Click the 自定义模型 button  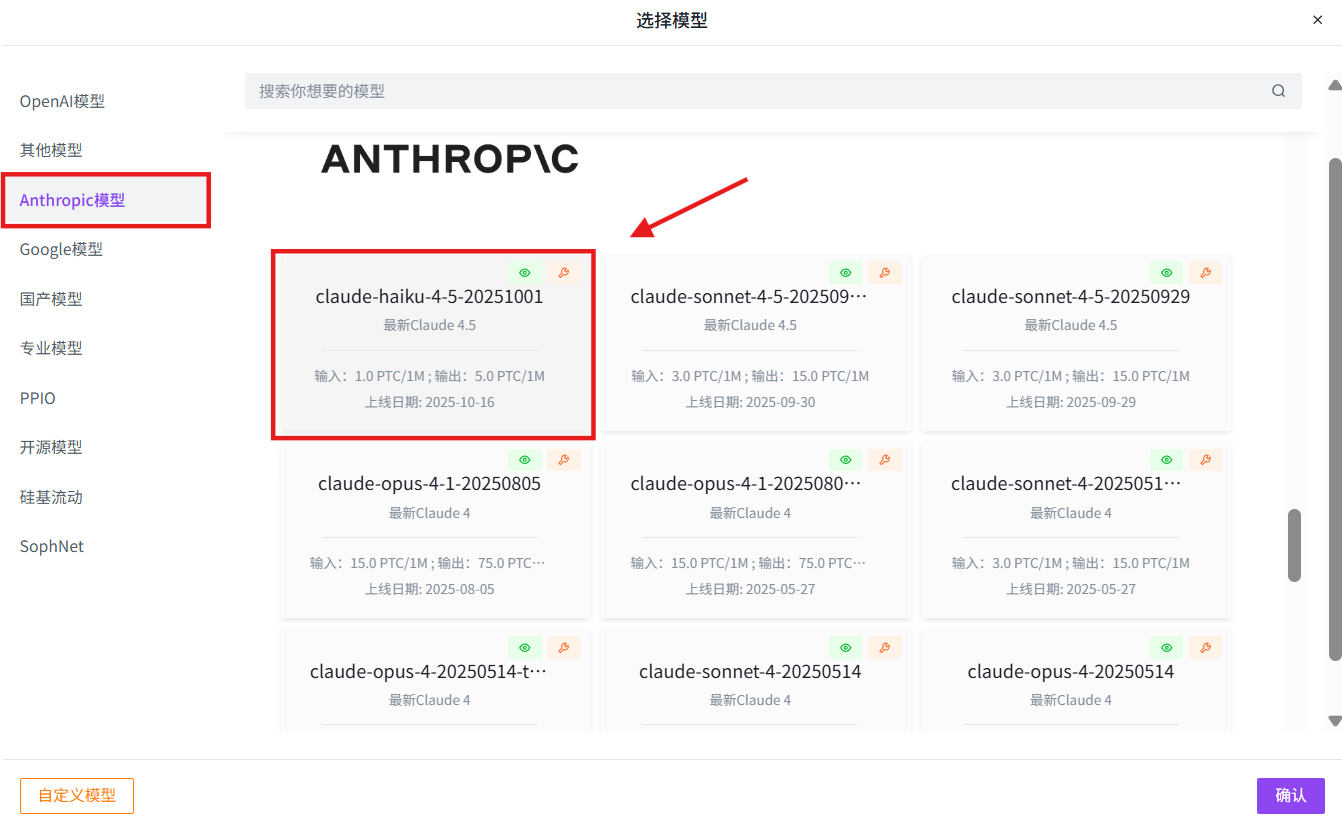(77, 796)
